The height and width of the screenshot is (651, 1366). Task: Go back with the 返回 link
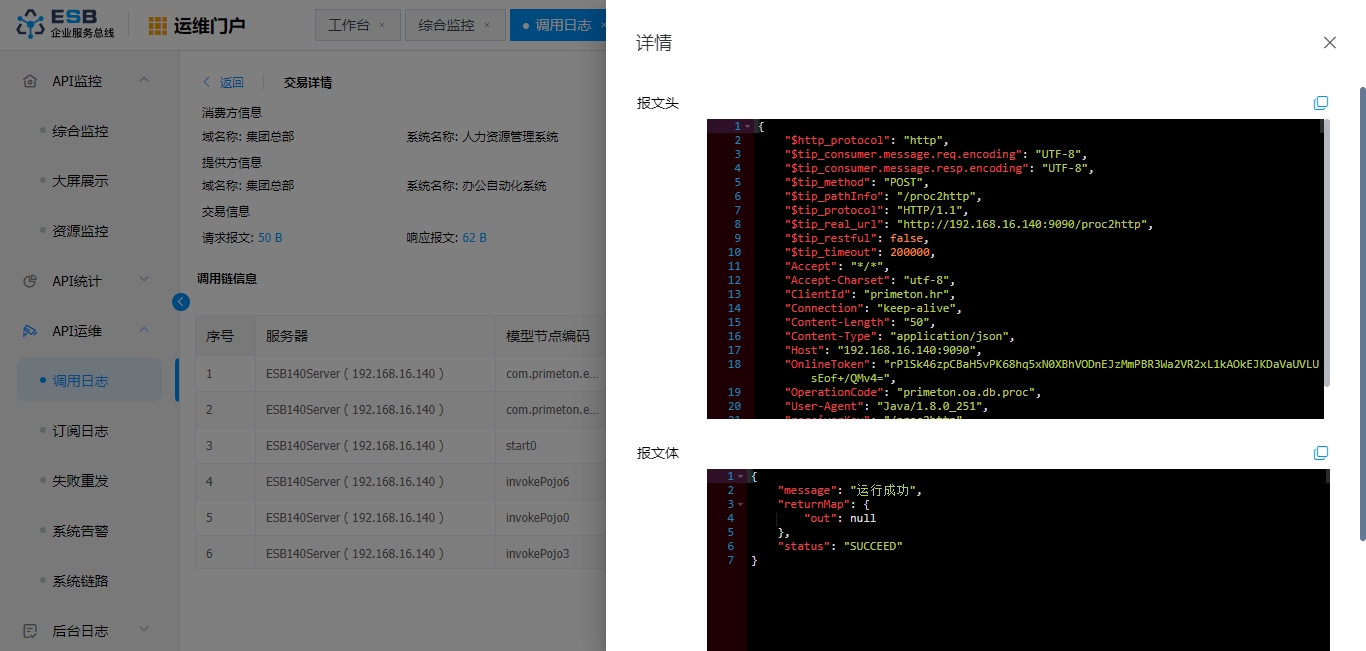coord(224,83)
